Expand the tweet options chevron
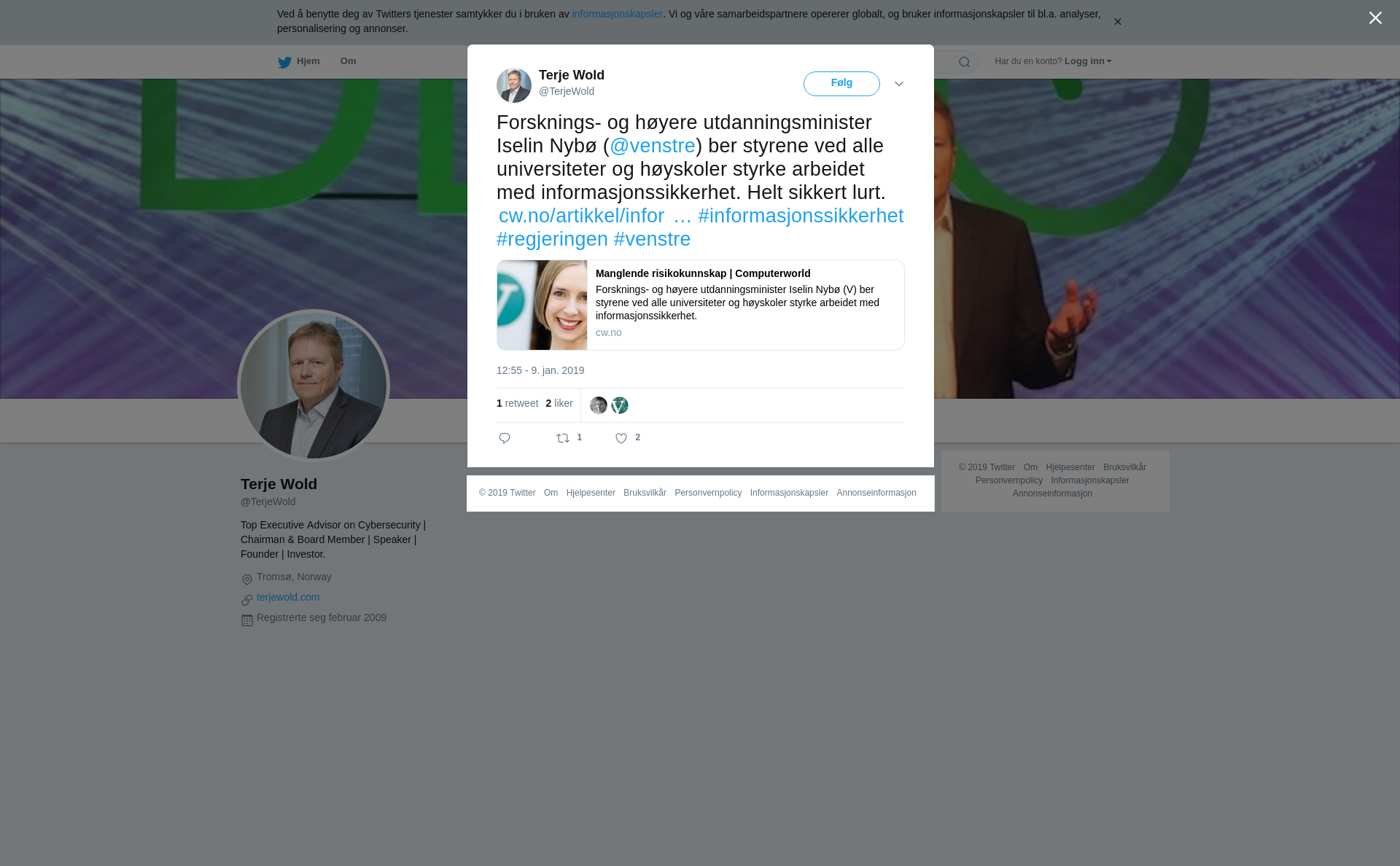The height and width of the screenshot is (866, 1400). (x=899, y=85)
